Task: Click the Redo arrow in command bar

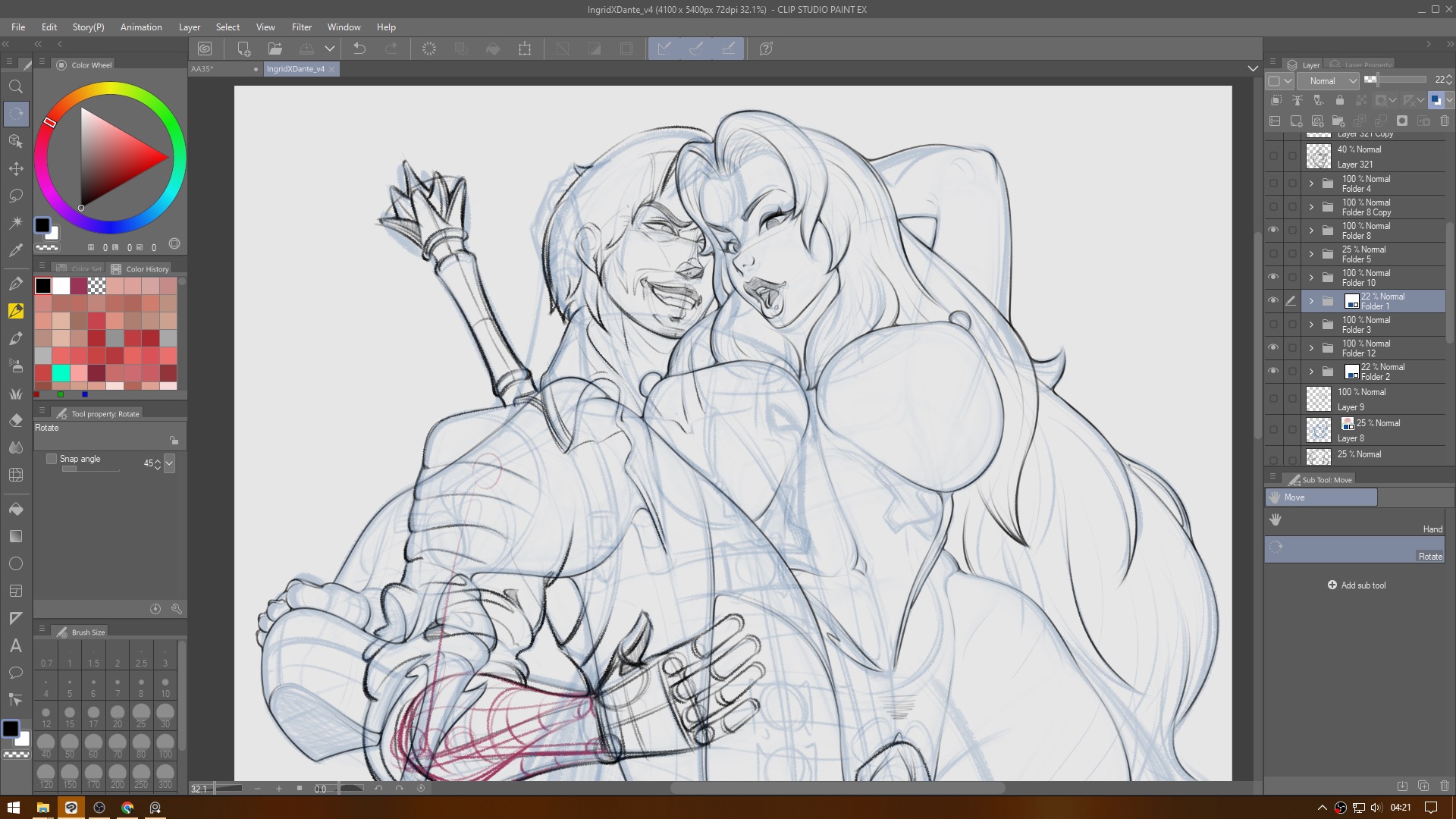Action: [x=391, y=49]
